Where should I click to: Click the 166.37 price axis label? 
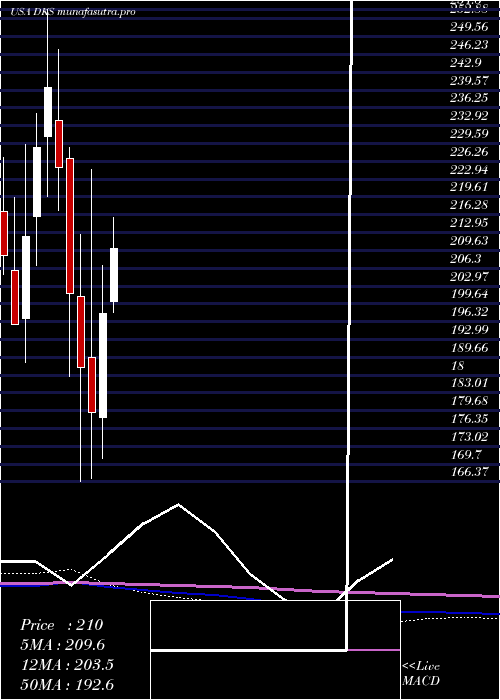[469, 472]
